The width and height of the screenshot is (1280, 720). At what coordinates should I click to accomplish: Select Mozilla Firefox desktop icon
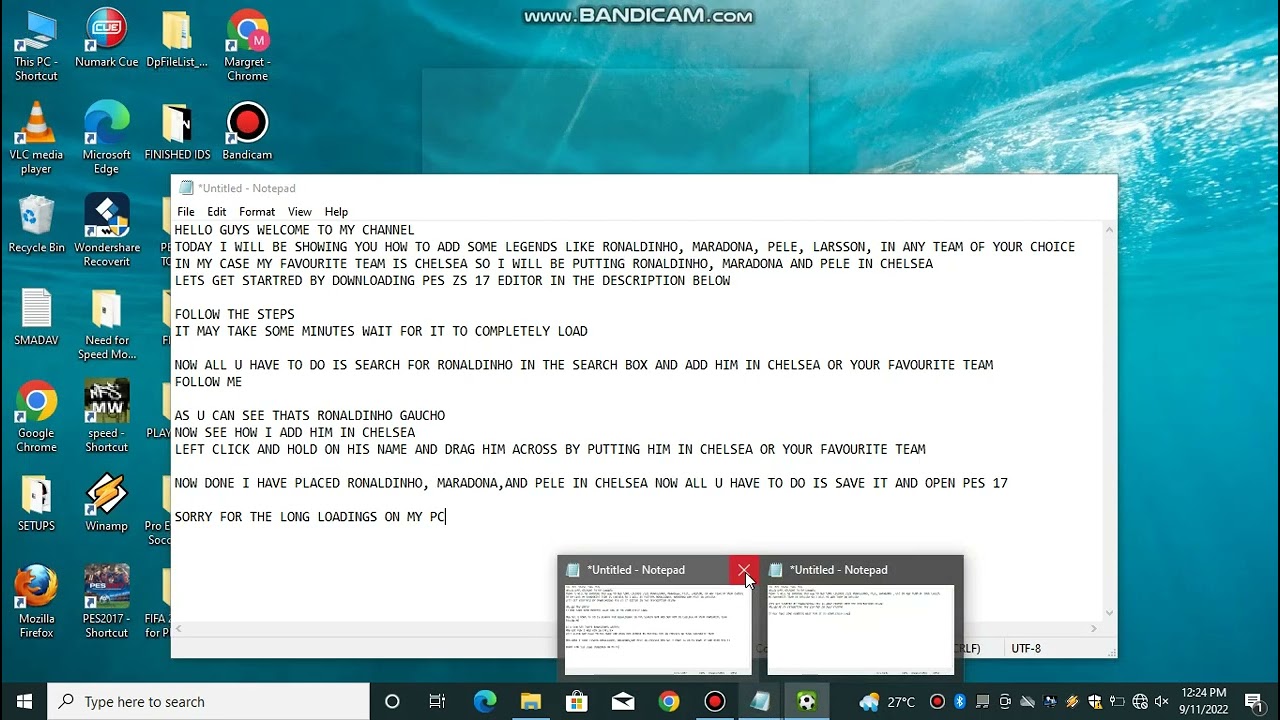pos(36,602)
